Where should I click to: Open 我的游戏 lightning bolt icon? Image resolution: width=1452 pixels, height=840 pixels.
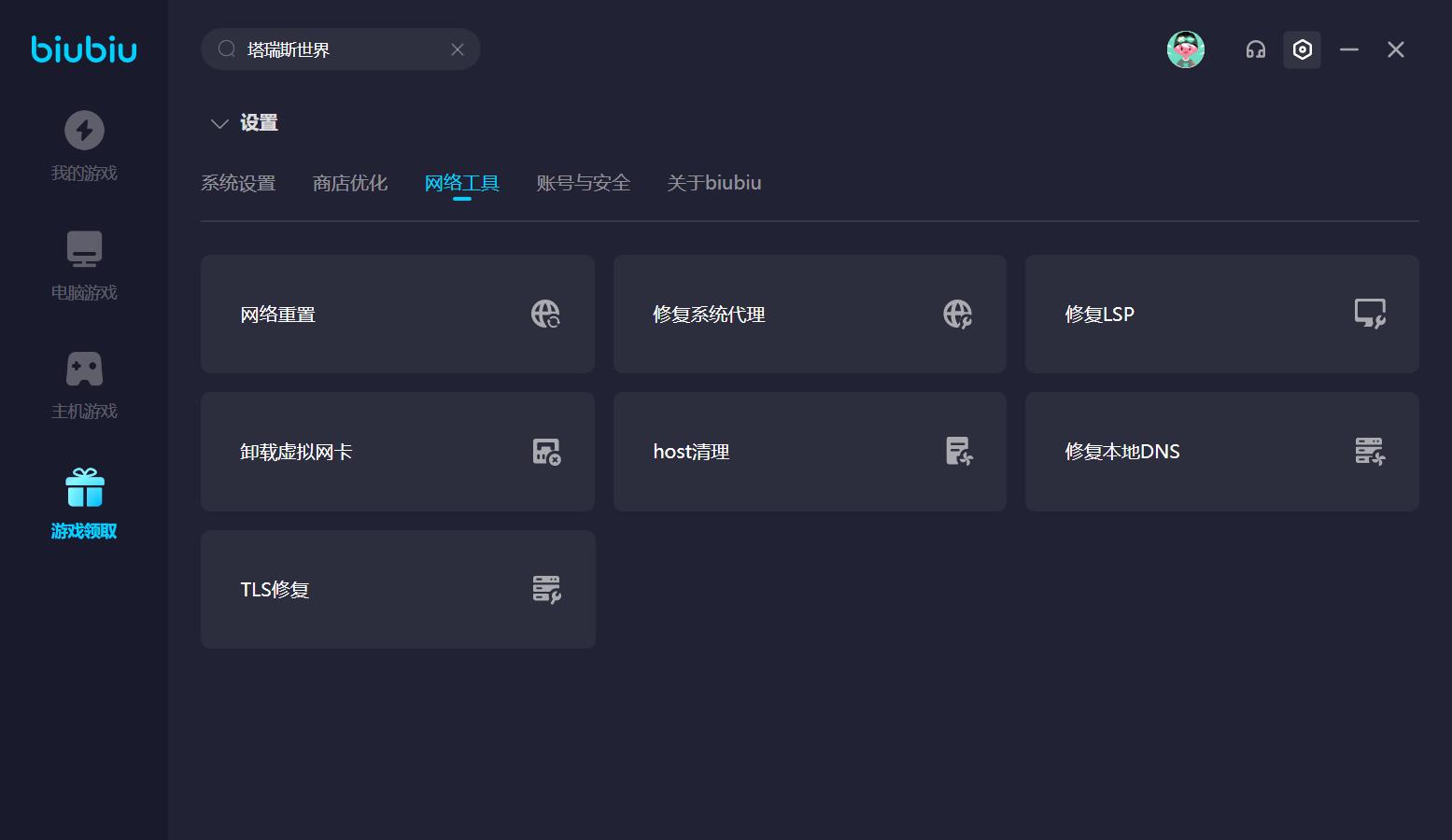point(84,131)
